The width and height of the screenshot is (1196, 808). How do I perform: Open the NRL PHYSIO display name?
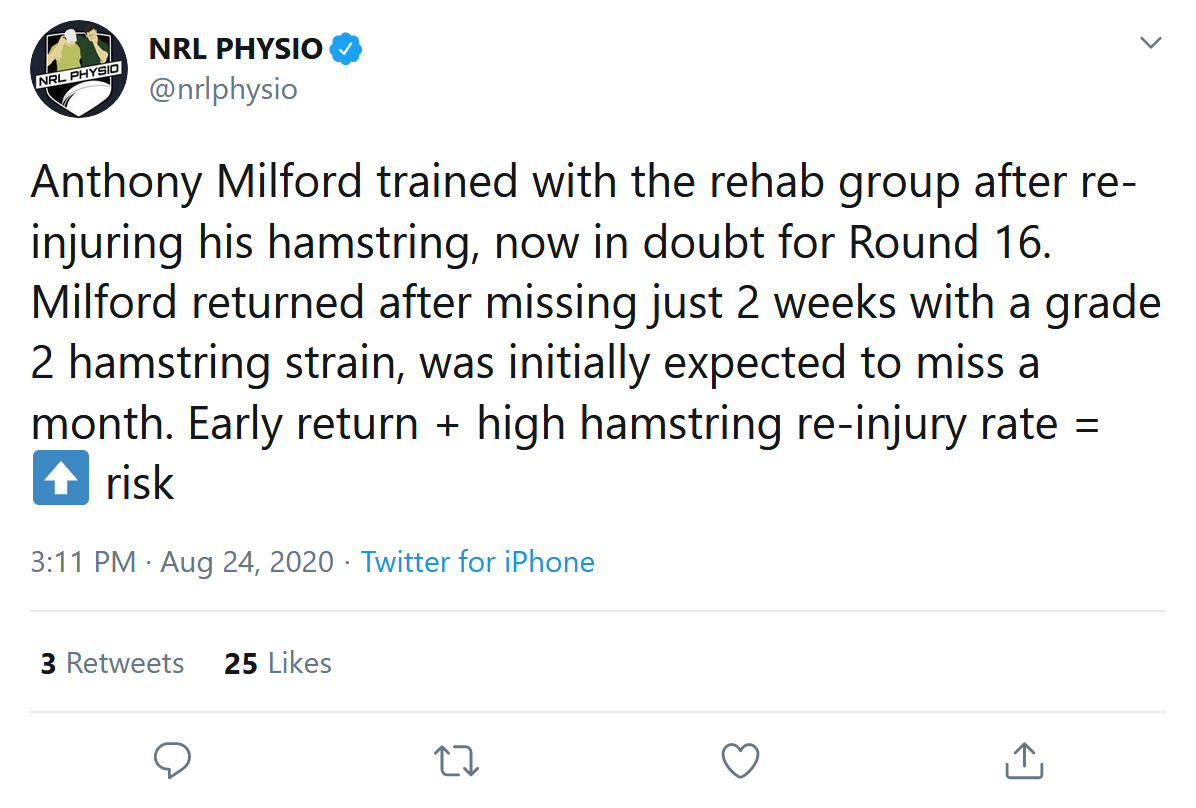(236, 49)
